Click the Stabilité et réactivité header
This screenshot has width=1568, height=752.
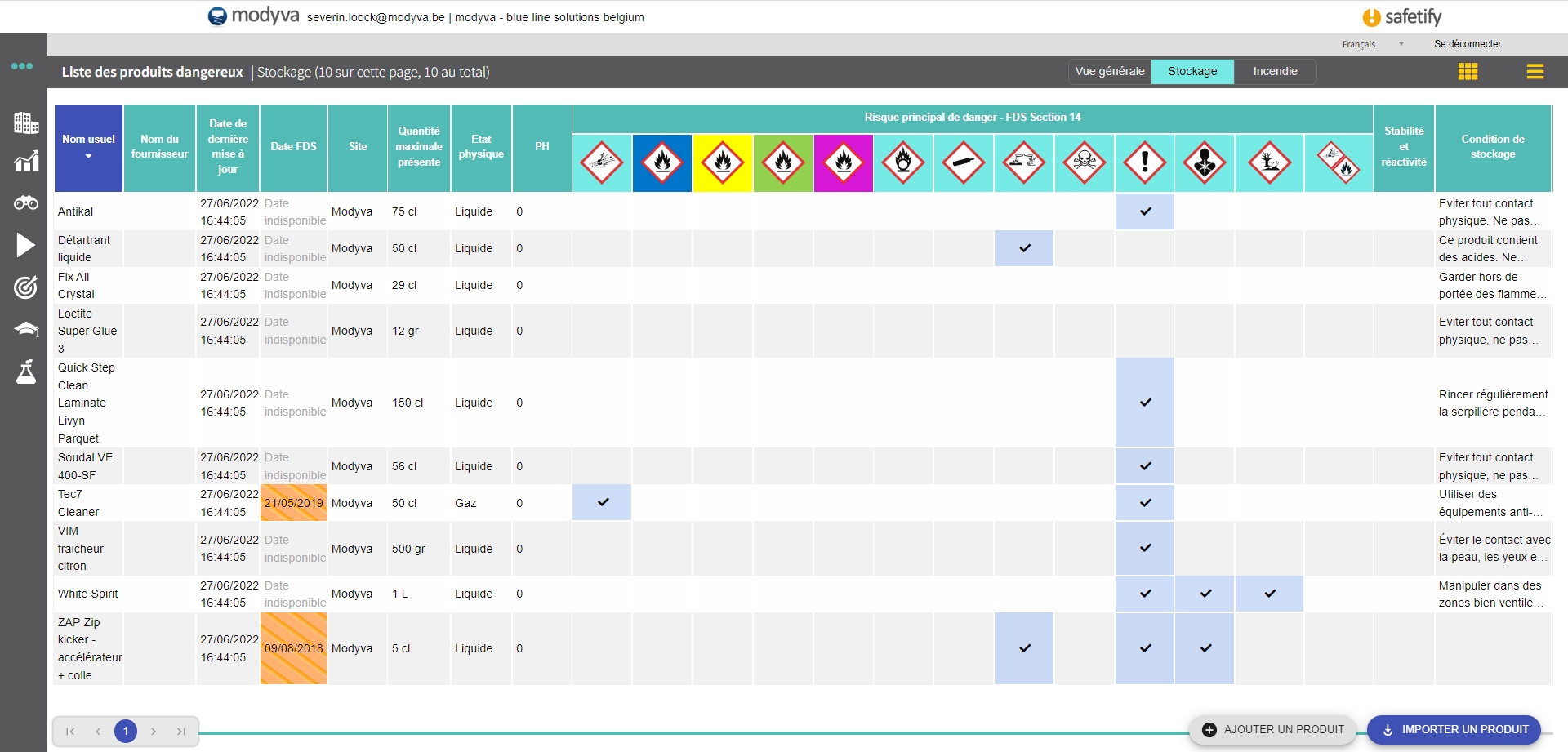1404,147
